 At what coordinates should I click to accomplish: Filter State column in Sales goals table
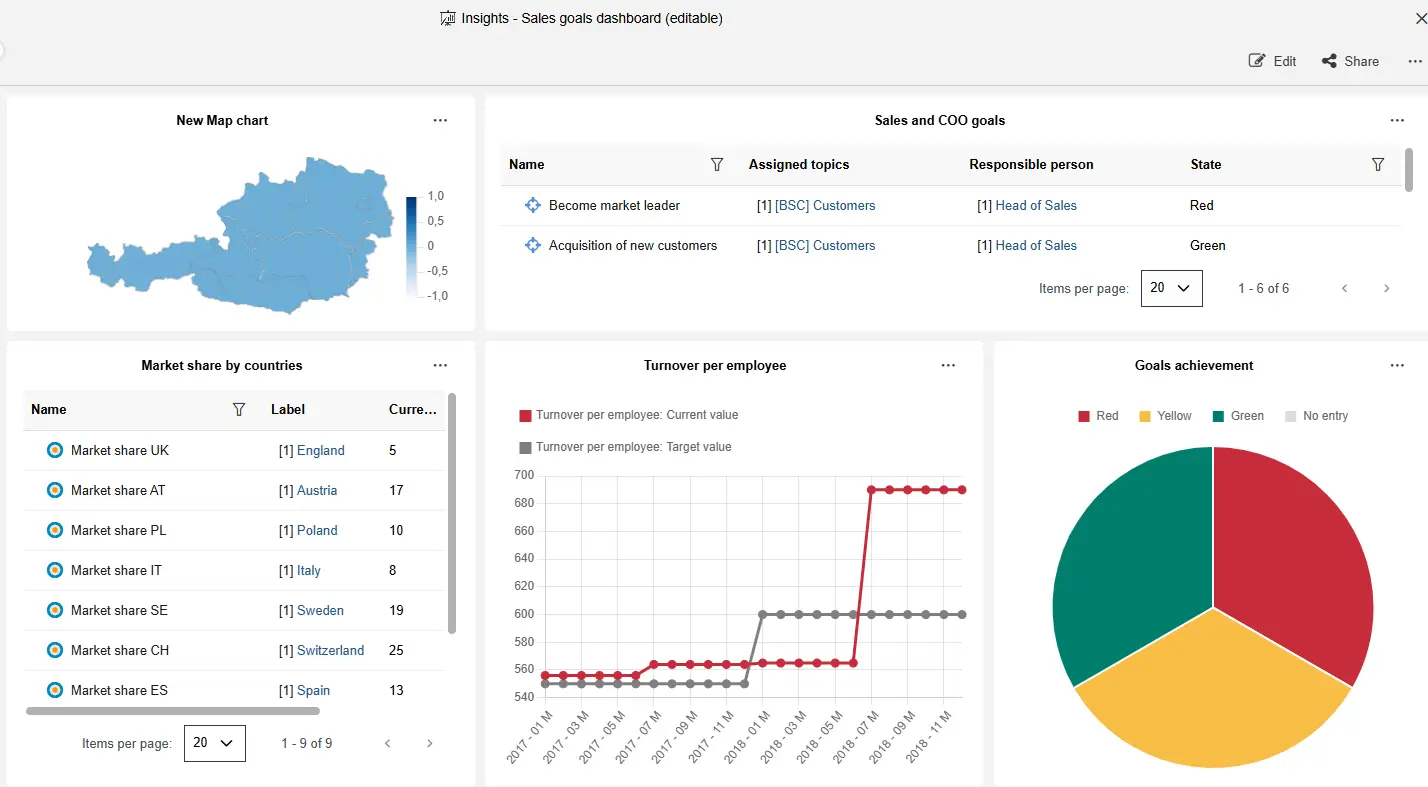(x=1378, y=165)
